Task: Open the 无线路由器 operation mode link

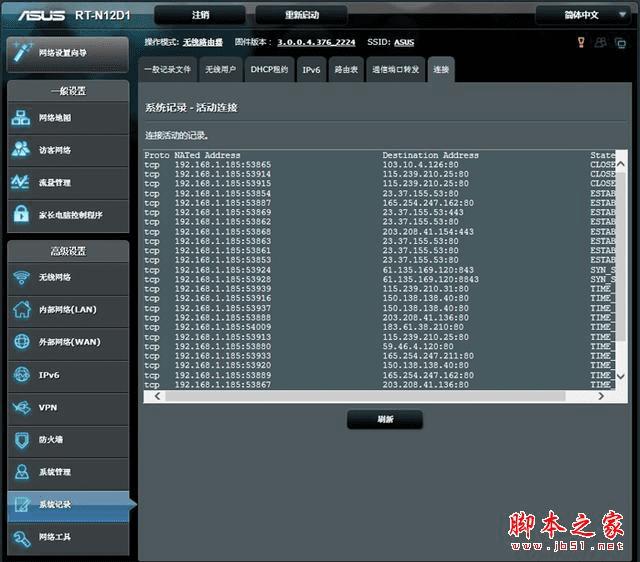Action: pyautogui.click(x=203, y=42)
